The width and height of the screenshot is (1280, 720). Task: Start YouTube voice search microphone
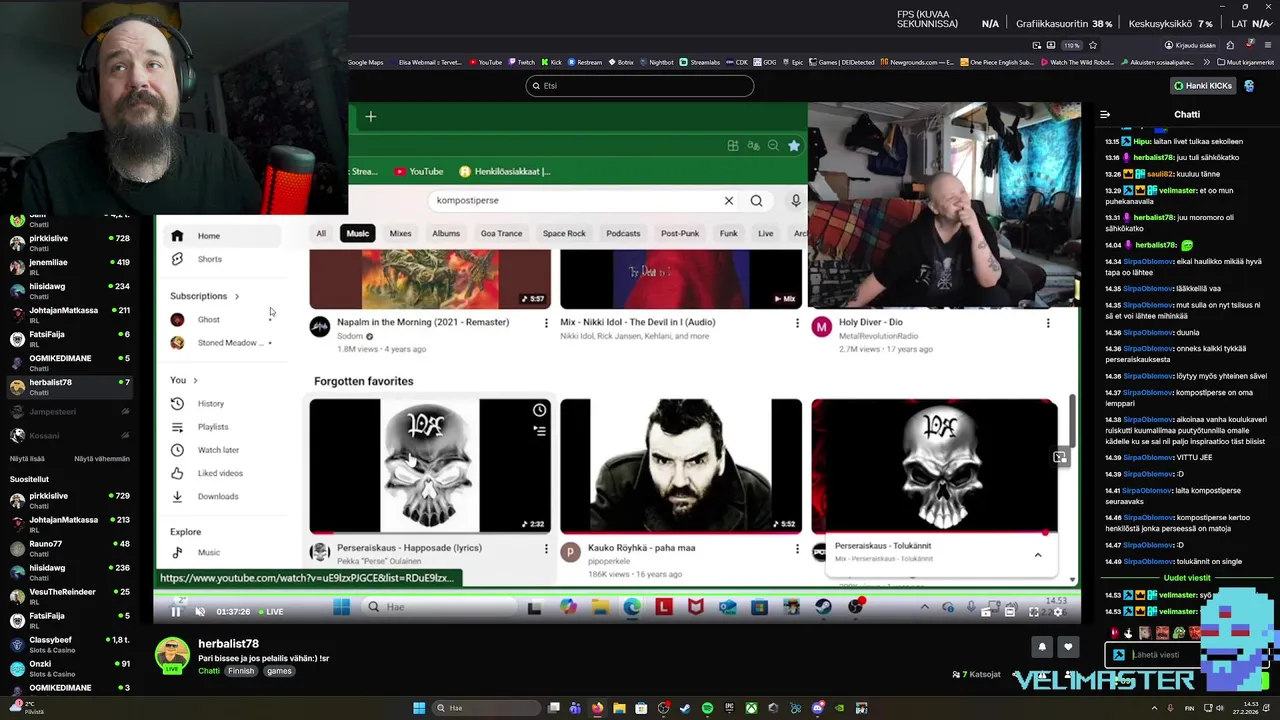(796, 201)
